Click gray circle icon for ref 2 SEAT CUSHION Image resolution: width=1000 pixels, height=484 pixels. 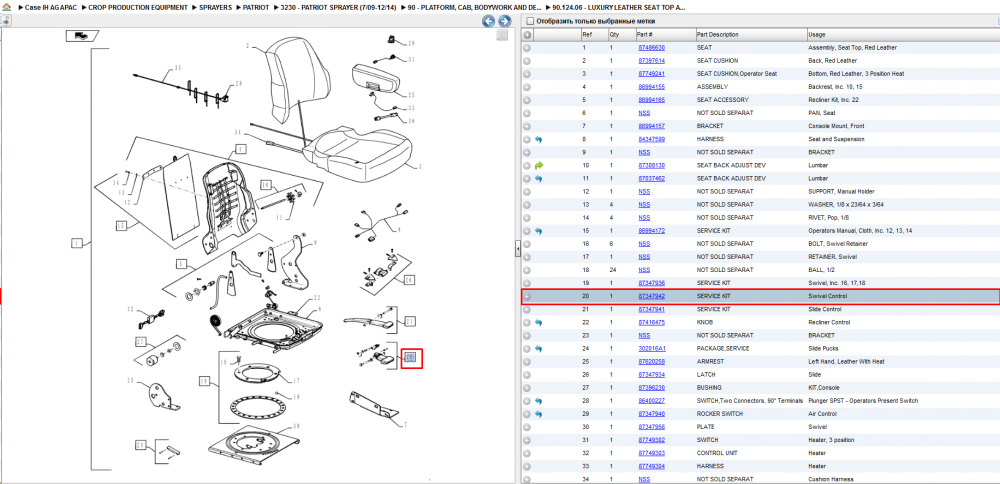[x=527, y=61]
